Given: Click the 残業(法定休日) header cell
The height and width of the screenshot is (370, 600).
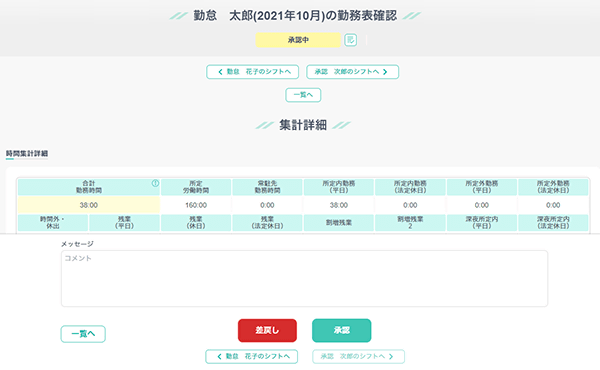Looking at the screenshot, I should coord(267,223).
